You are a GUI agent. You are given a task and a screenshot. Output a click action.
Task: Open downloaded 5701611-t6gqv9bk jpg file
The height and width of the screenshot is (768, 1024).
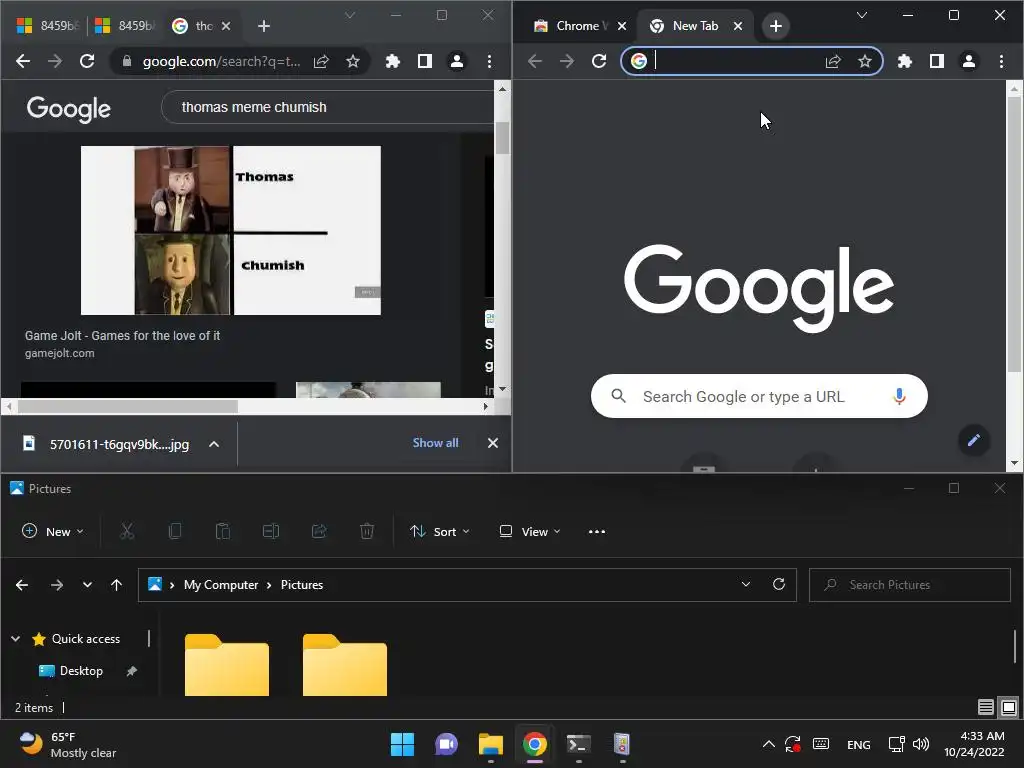click(106, 444)
